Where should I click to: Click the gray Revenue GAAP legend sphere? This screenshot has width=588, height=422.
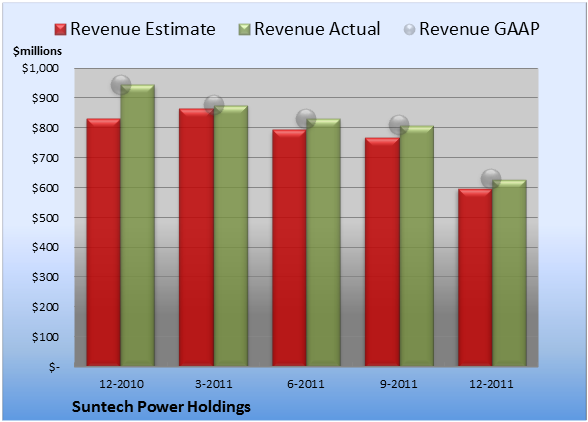click(x=410, y=30)
